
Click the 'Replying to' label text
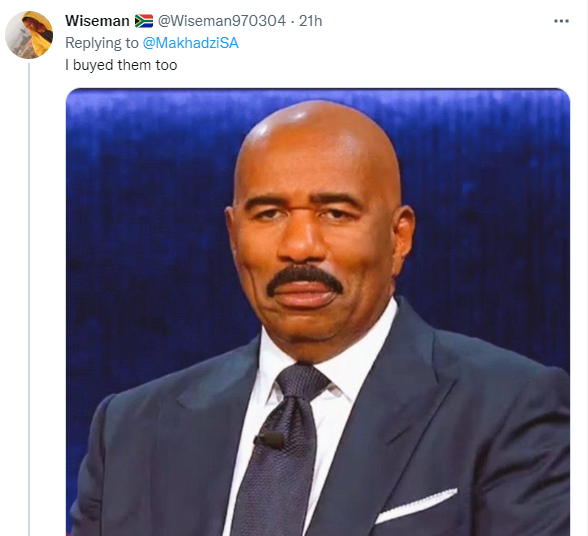point(102,43)
